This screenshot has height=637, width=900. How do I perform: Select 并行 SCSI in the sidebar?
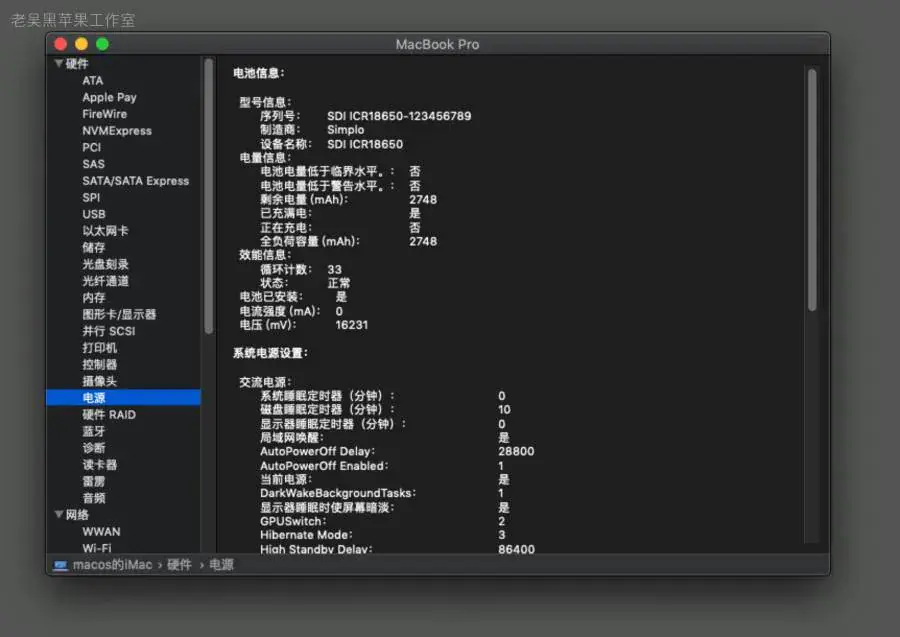click(x=108, y=331)
